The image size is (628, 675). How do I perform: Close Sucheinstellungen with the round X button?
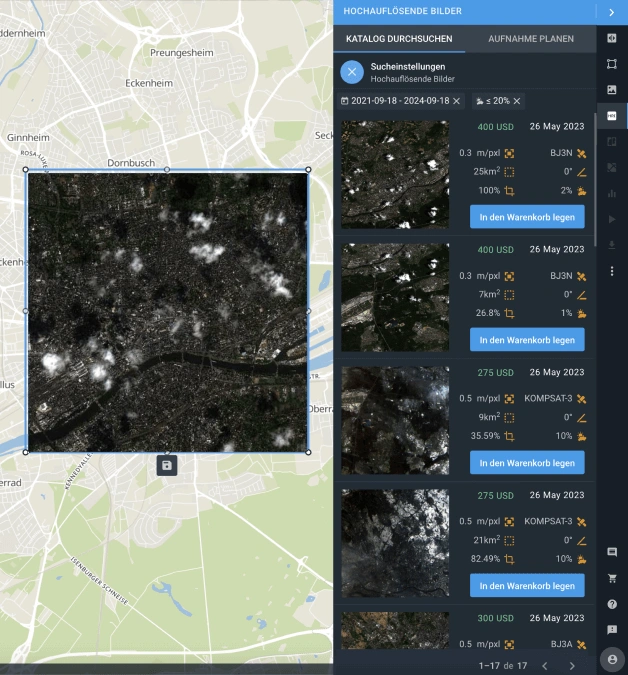[x=352, y=72]
